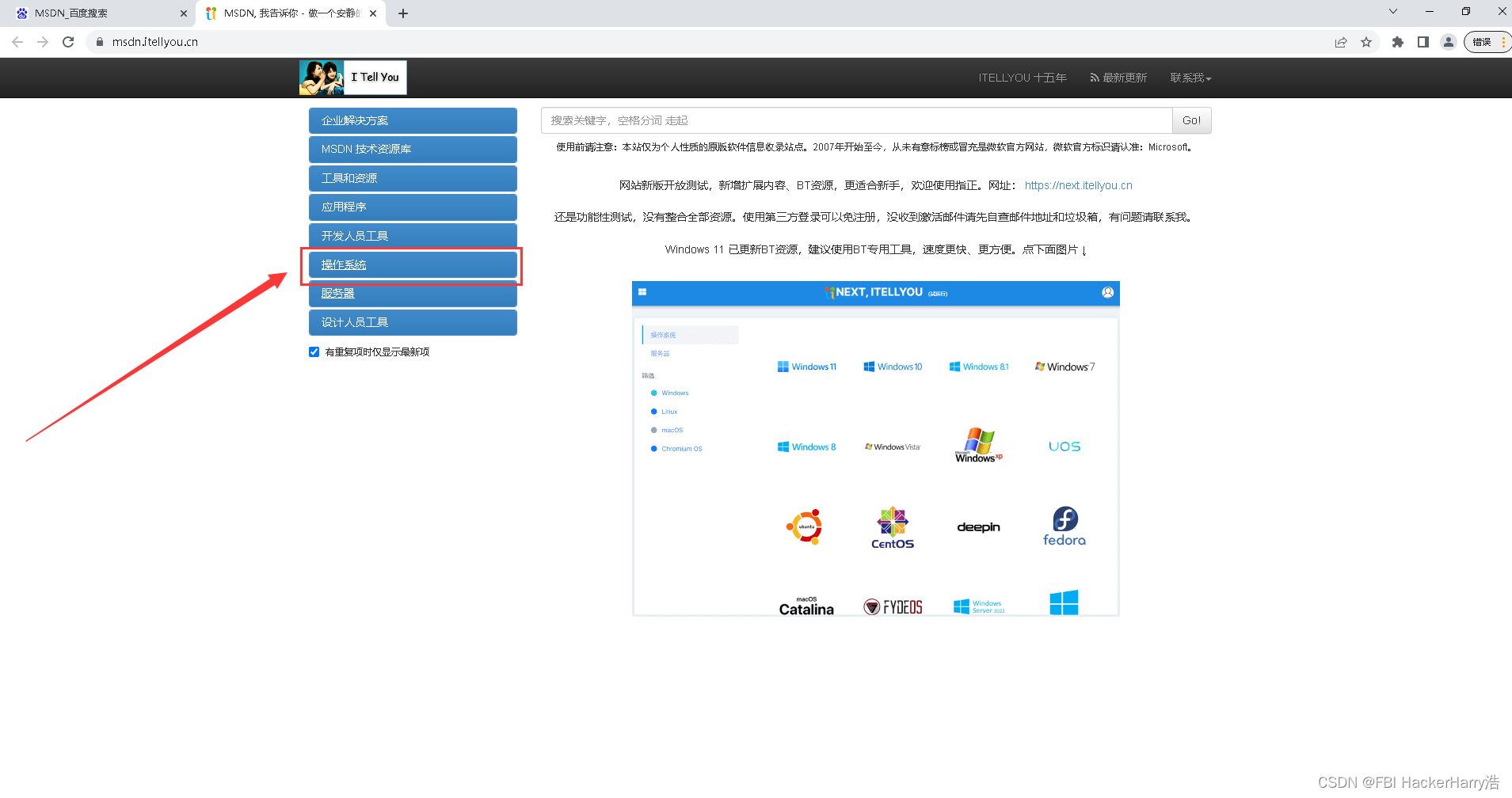The image size is (1512, 798).
Task: Open the ITELLYOU 十五年 nav link
Action: tap(1023, 78)
